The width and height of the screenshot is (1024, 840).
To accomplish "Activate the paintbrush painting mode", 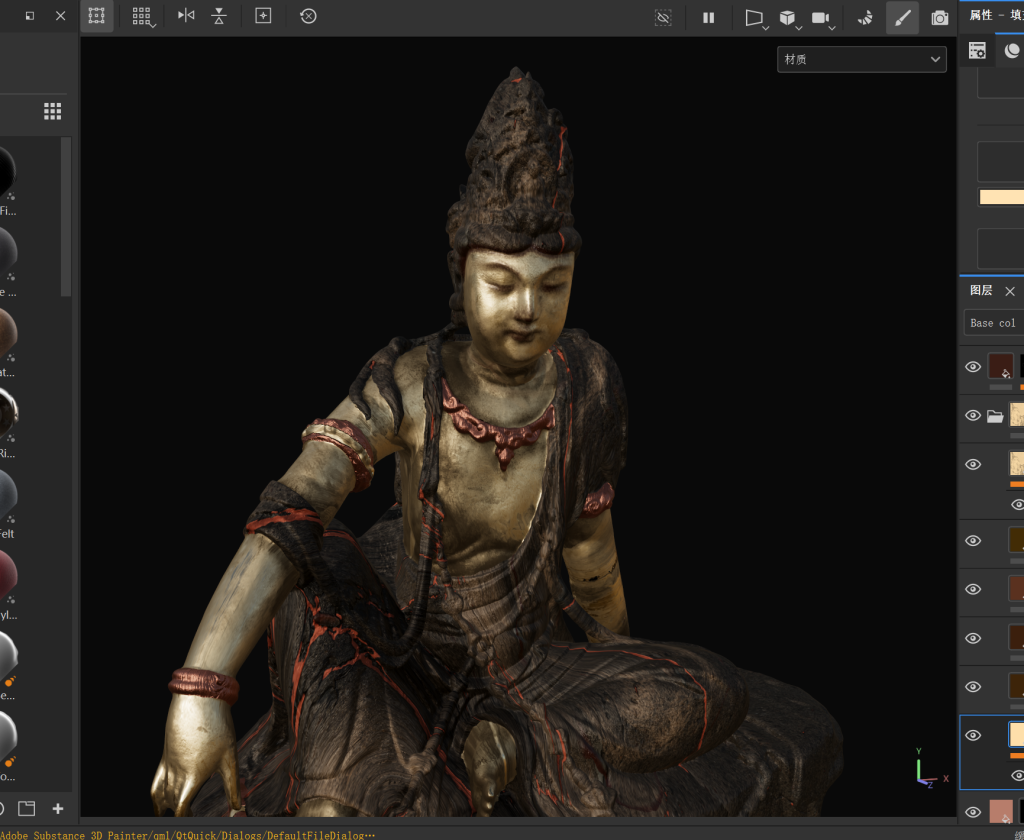I will 903,18.
